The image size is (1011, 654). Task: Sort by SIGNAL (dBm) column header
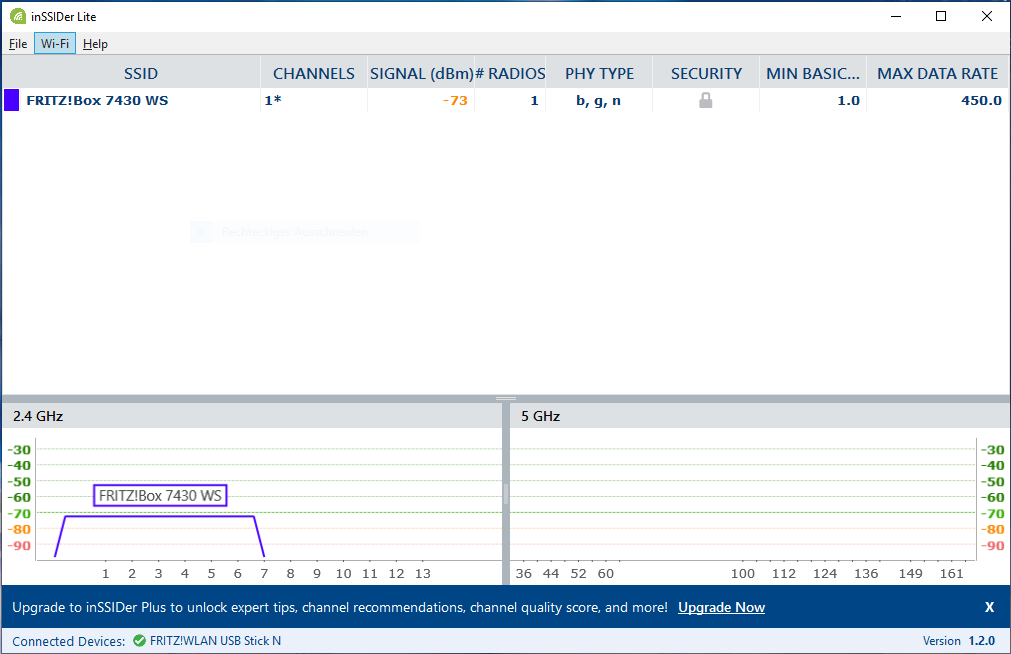tap(422, 74)
